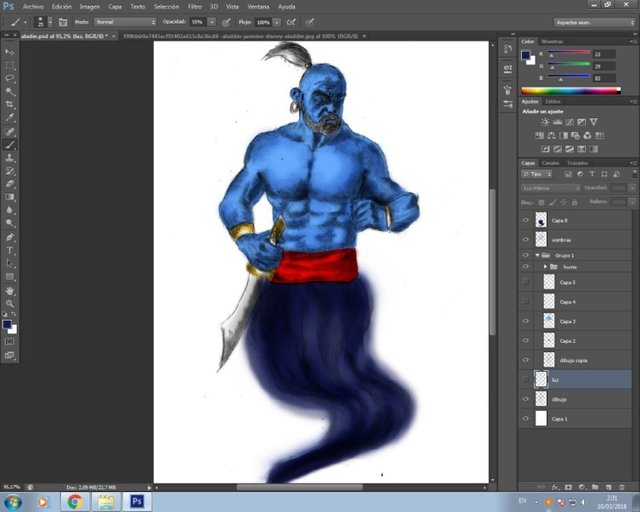Select the Eyedropper tool
This screenshot has height=512, width=640.
[9, 118]
